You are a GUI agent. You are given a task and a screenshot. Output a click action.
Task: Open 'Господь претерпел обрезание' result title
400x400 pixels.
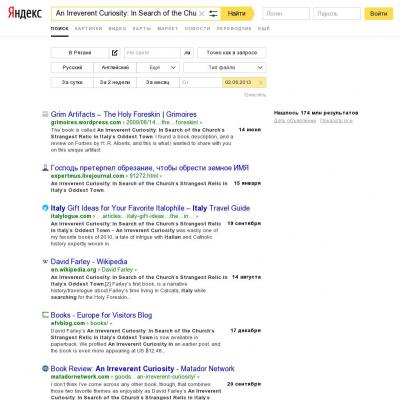150,168
